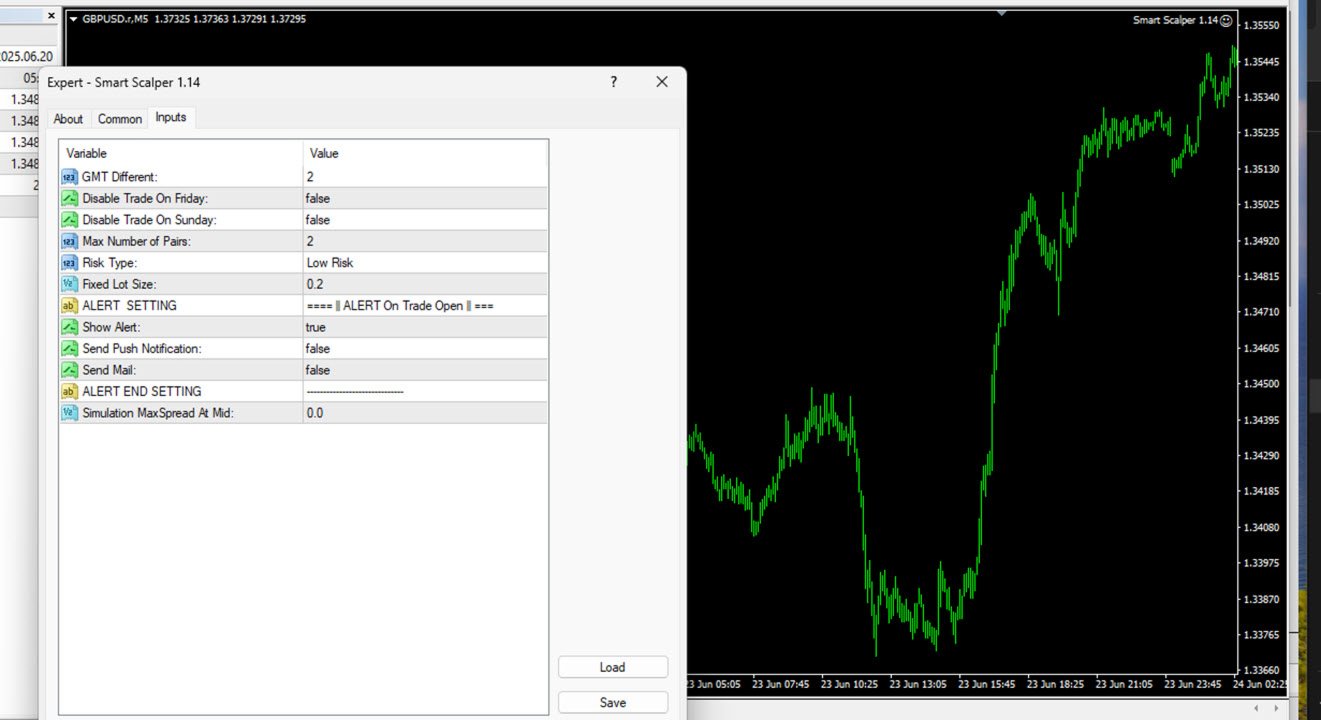Click the Simulation MaxSpread At Mid icon
The height and width of the screenshot is (720, 1321).
[69, 413]
